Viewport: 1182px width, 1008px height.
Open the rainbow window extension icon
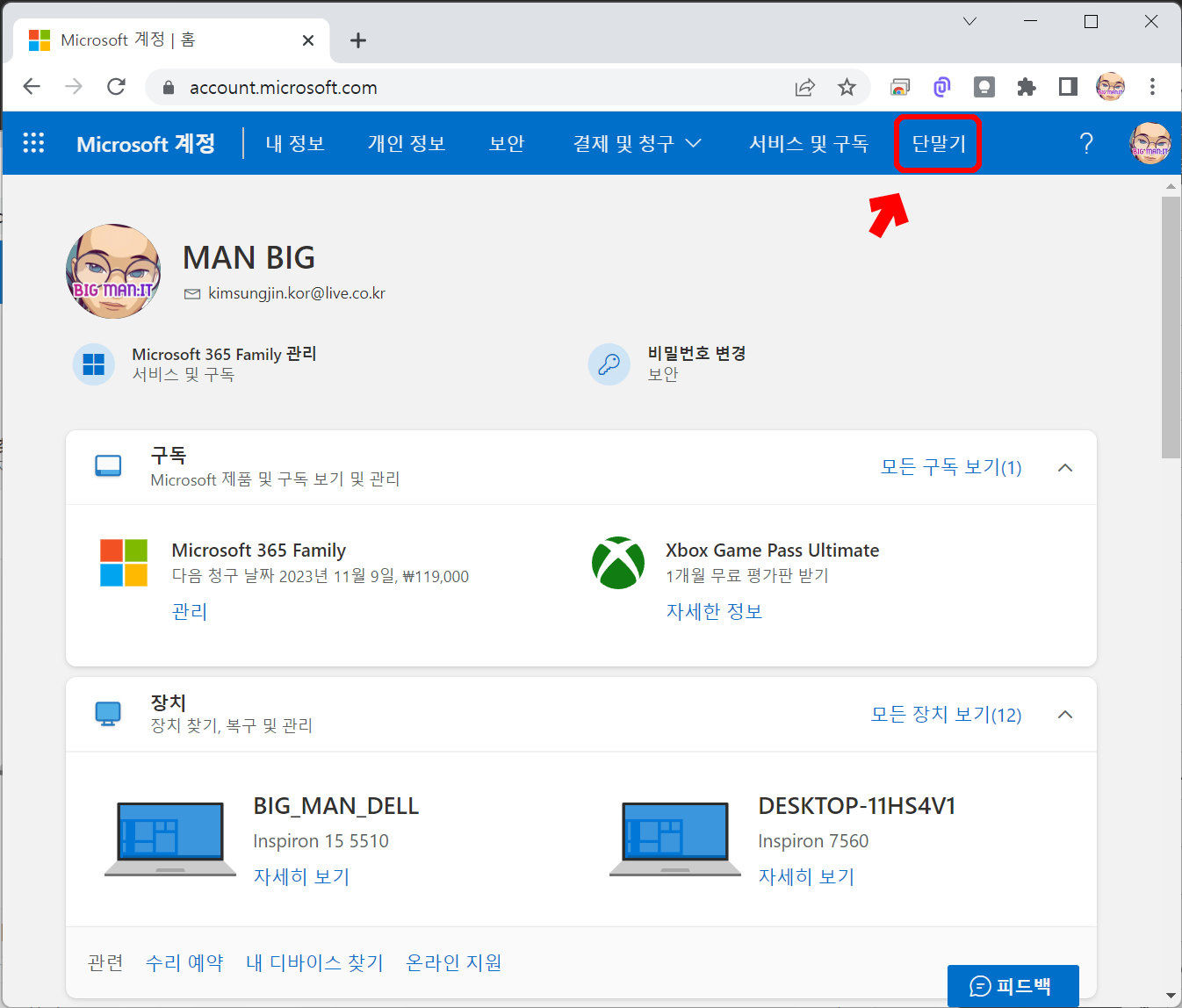(900, 87)
